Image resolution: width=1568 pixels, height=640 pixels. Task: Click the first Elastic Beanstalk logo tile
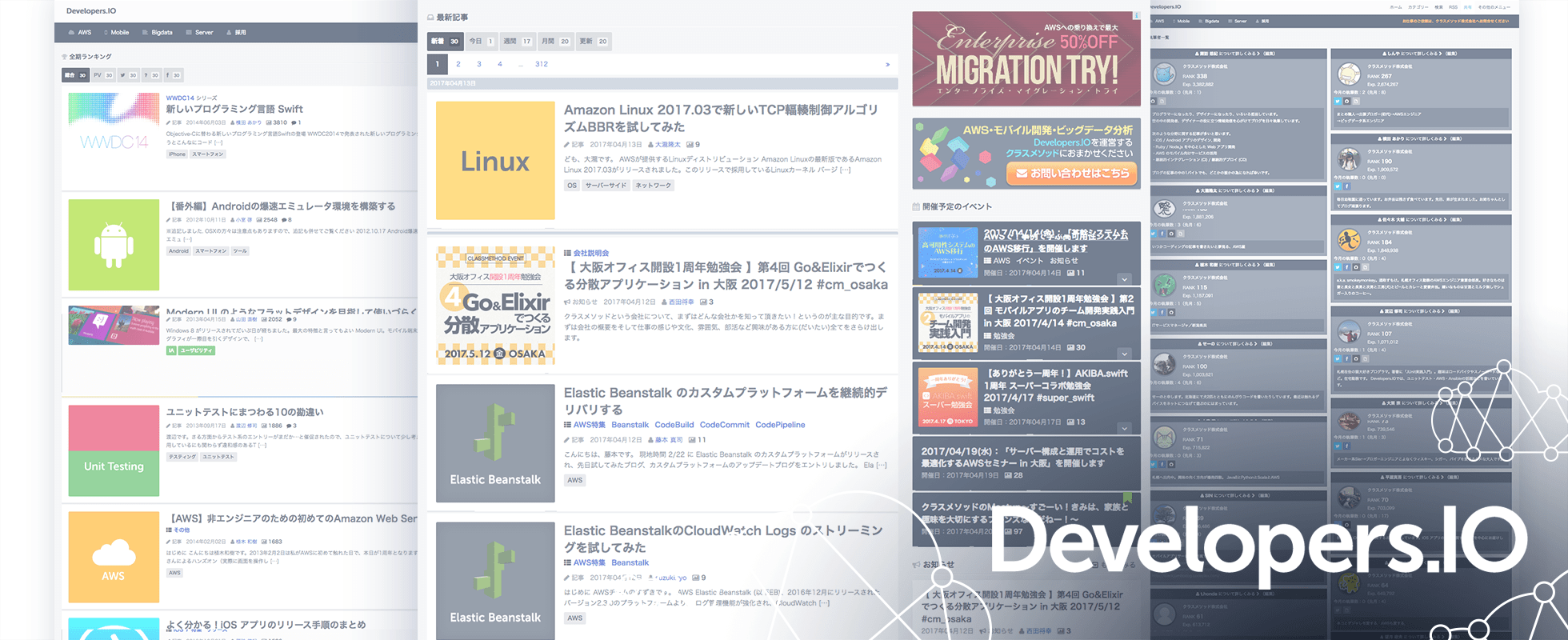[495, 443]
